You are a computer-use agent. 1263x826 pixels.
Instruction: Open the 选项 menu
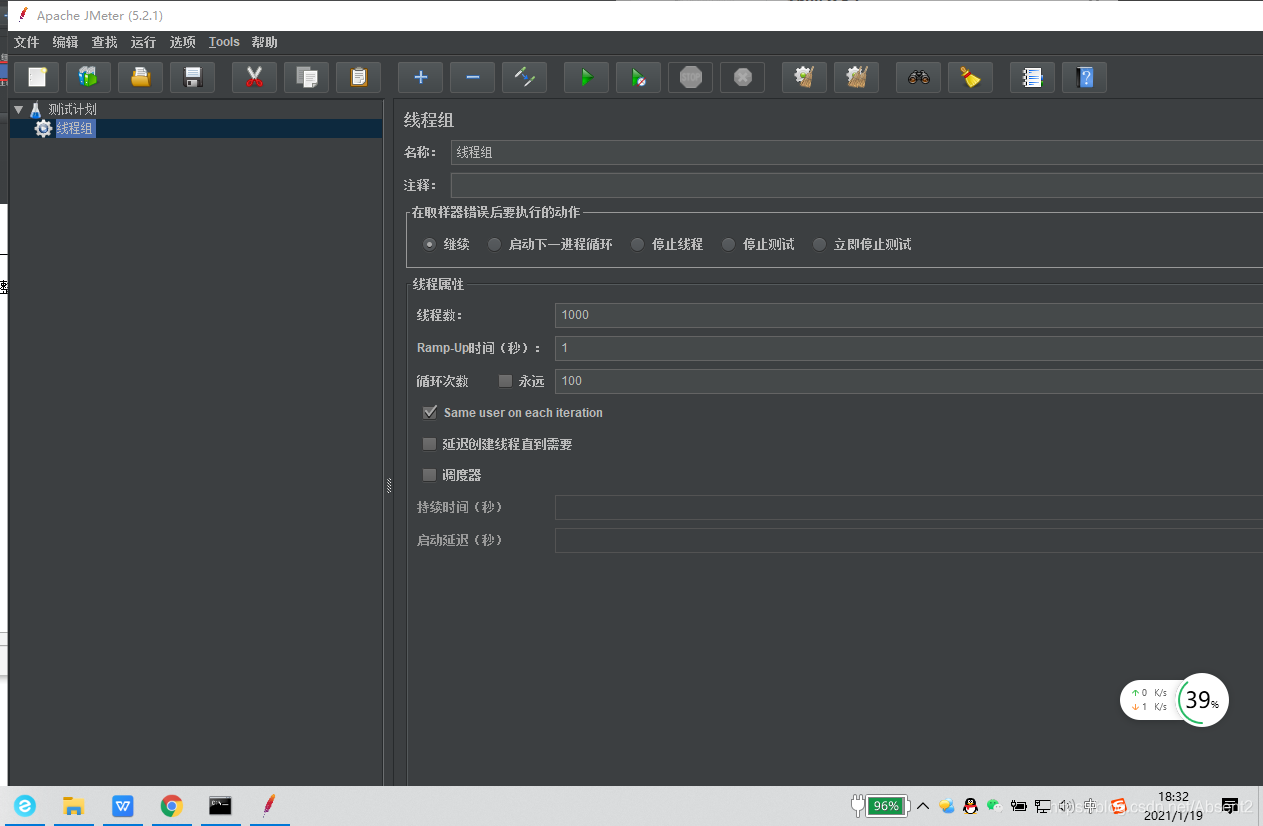183,42
